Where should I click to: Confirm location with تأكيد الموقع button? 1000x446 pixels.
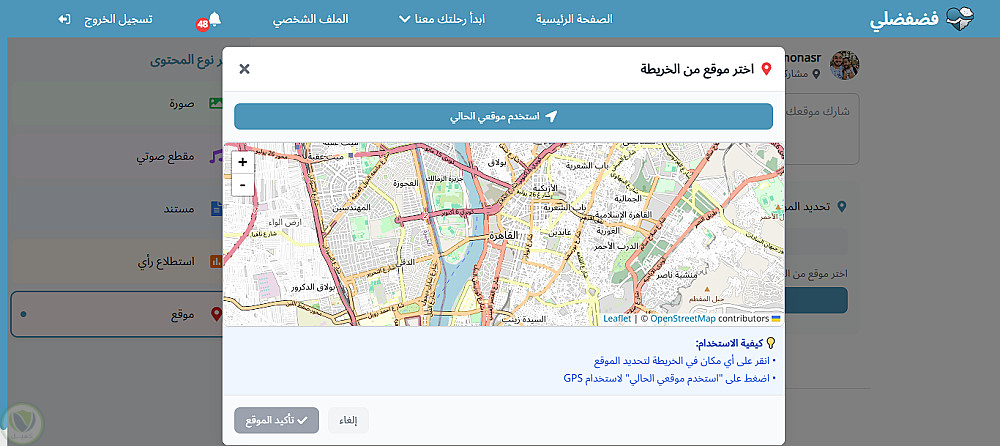(276, 420)
